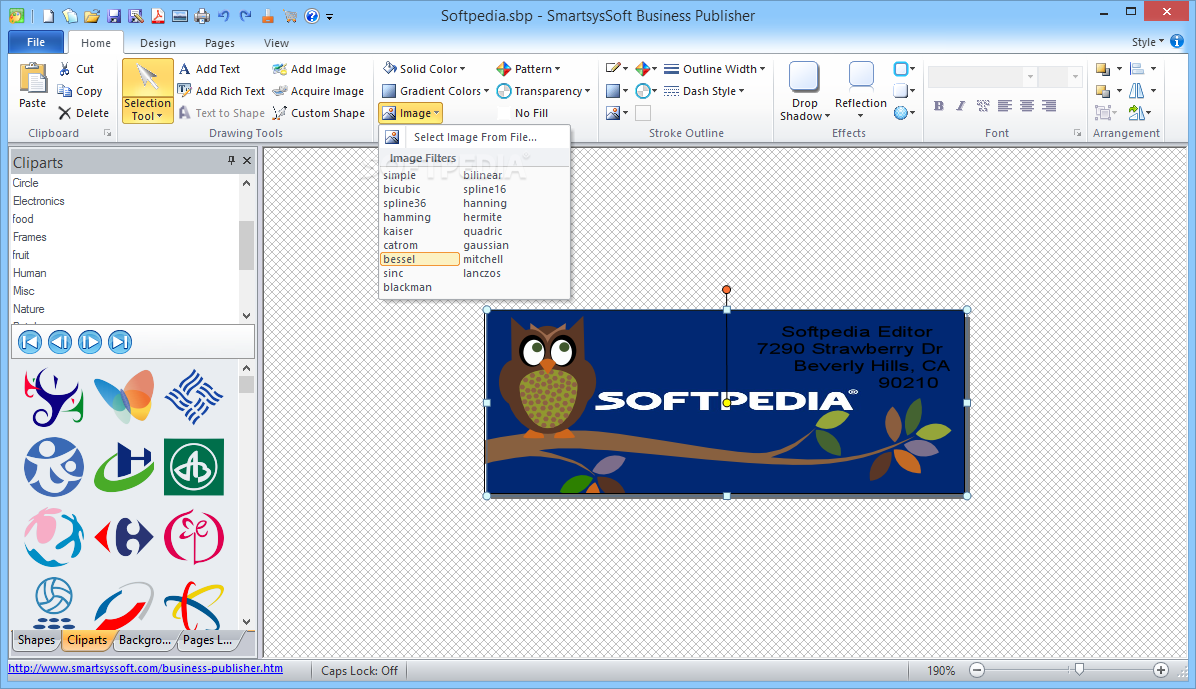Open Gradient Colors dropdown
Screen dimensions: 1196x689
coord(436,91)
